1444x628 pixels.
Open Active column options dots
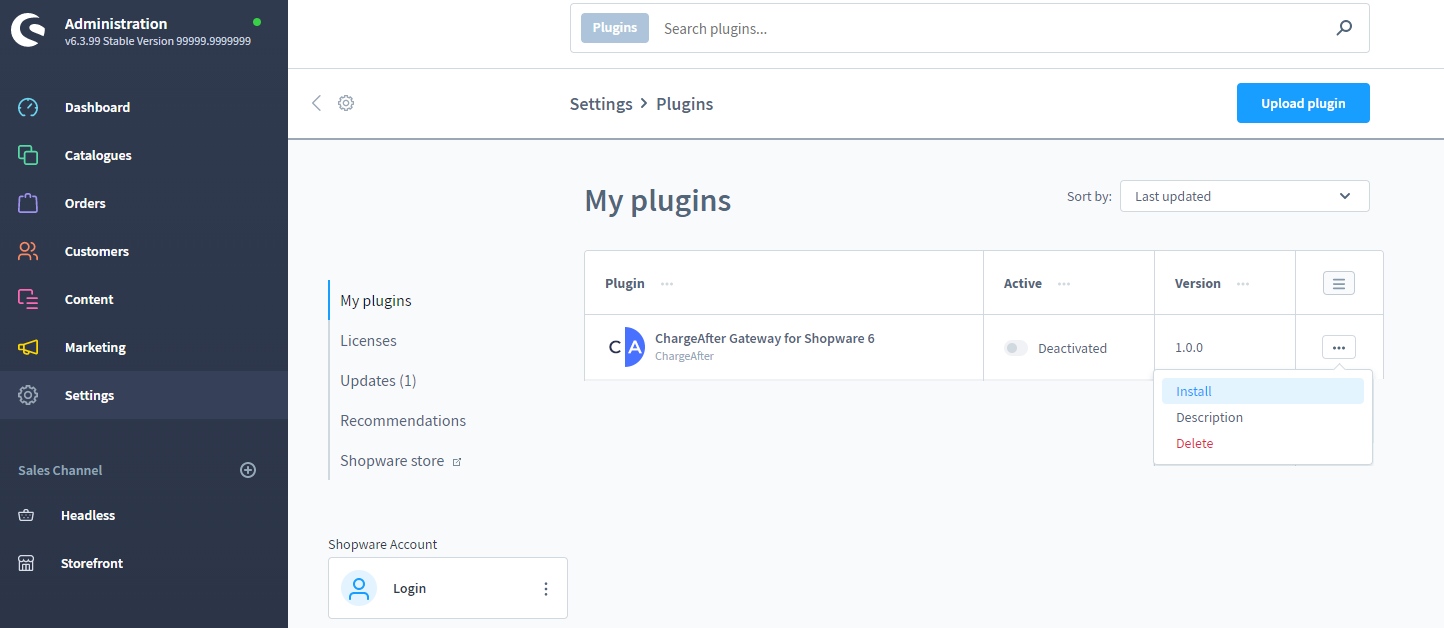[x=1064, y=284]
